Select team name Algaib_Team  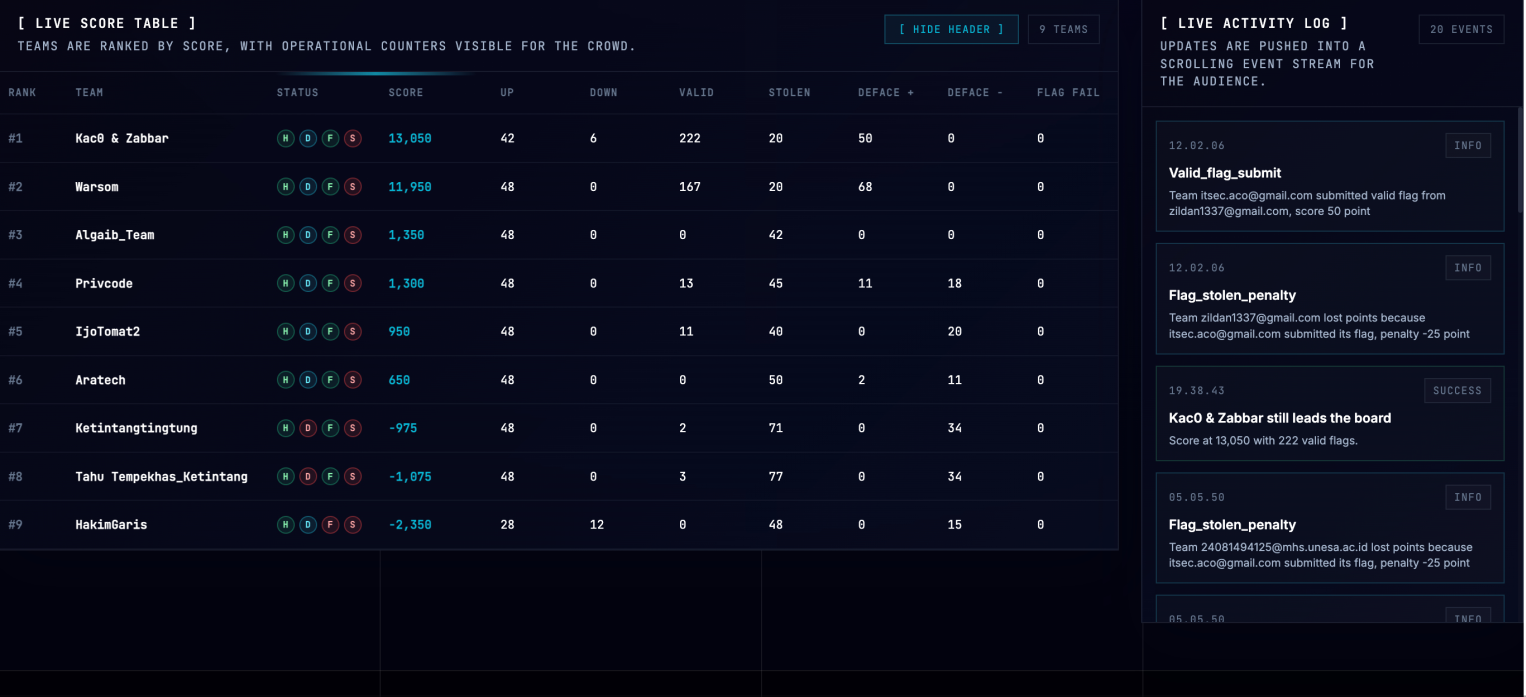(115, 235)
